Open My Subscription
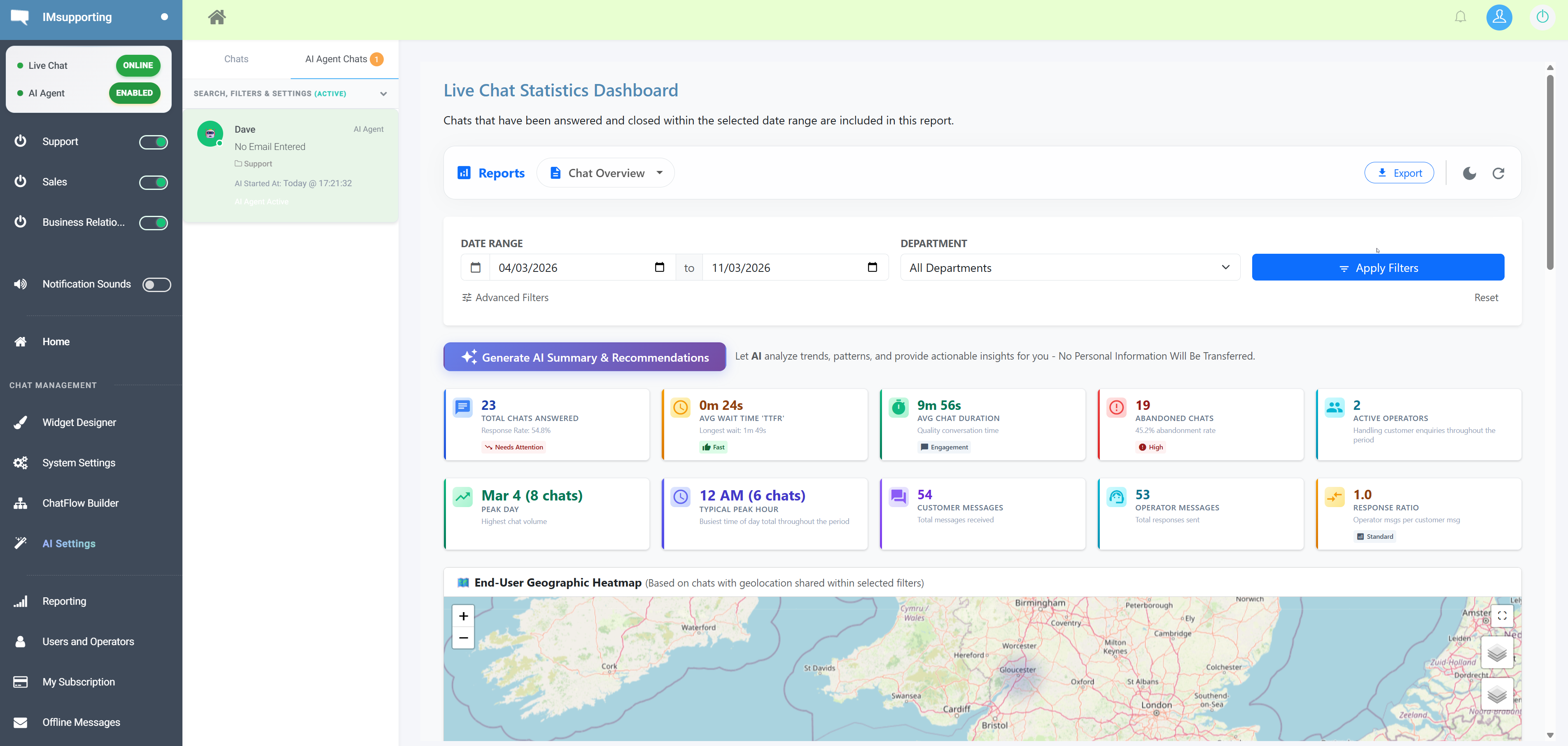 pyautogui.click(x=79, y=681)
